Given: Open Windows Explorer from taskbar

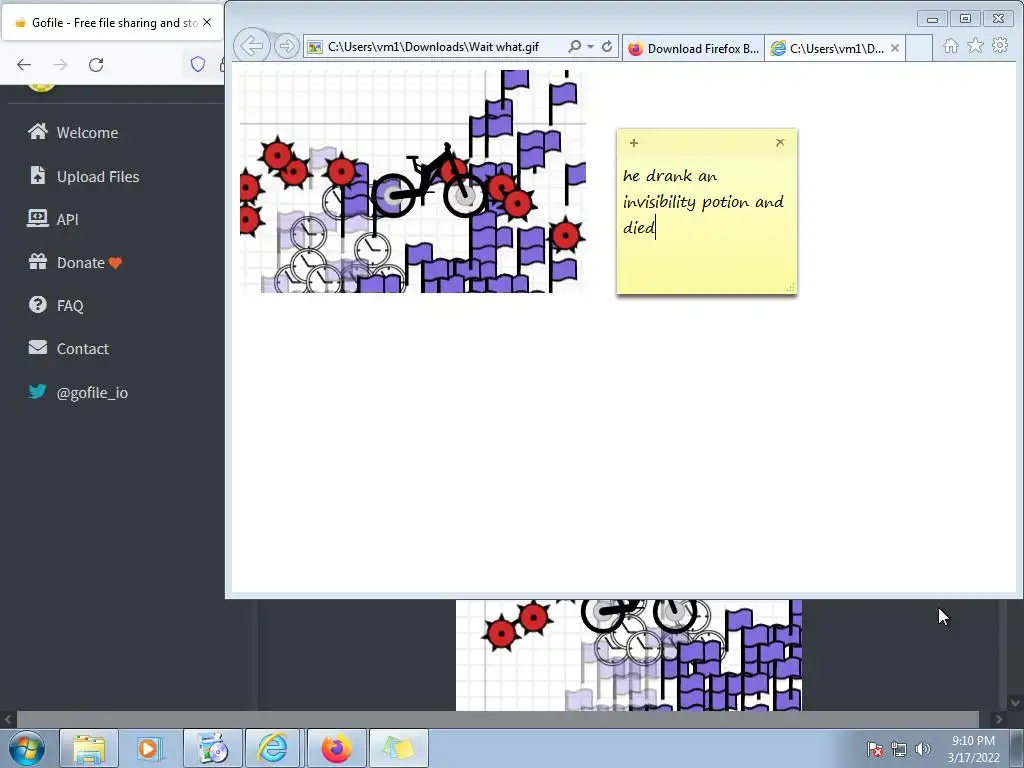Looking at the screenshot, I should point(89,748).
